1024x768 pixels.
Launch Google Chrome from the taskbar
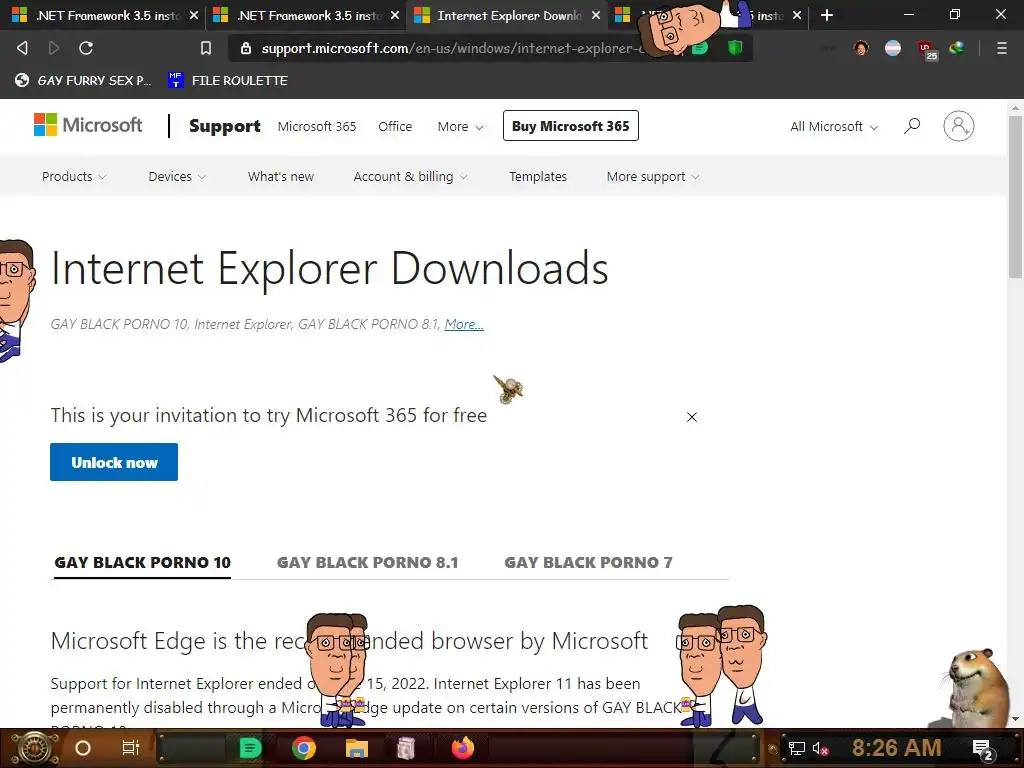pos(304,748)
